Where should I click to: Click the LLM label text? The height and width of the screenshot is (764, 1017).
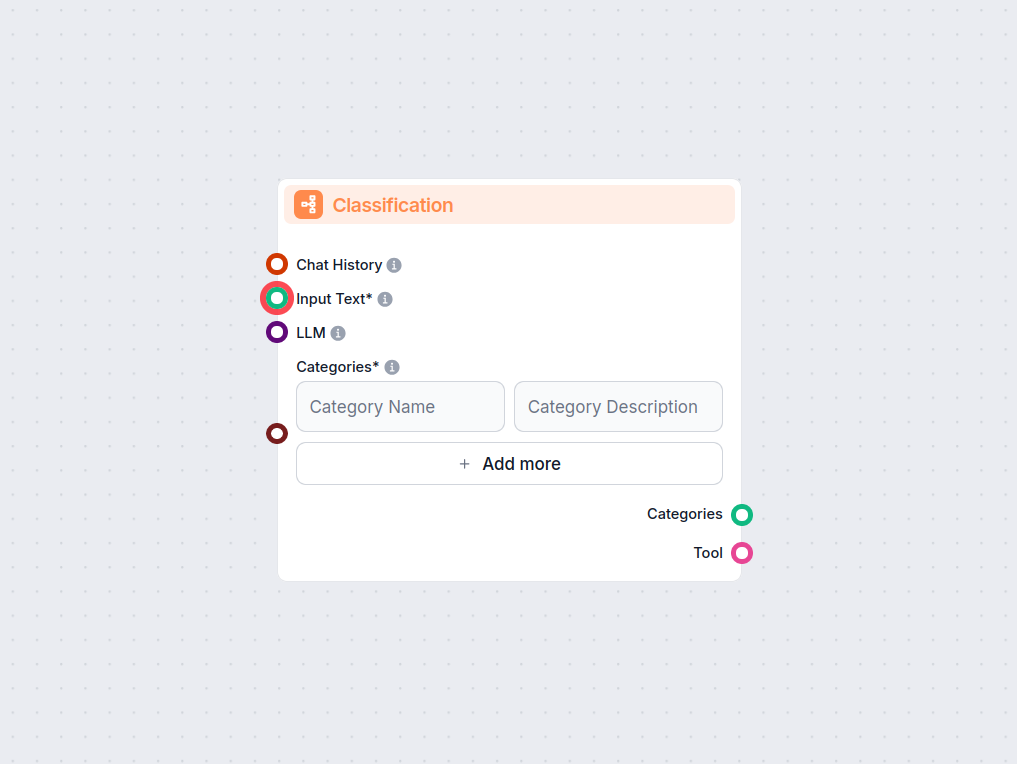tap(311, 333)
